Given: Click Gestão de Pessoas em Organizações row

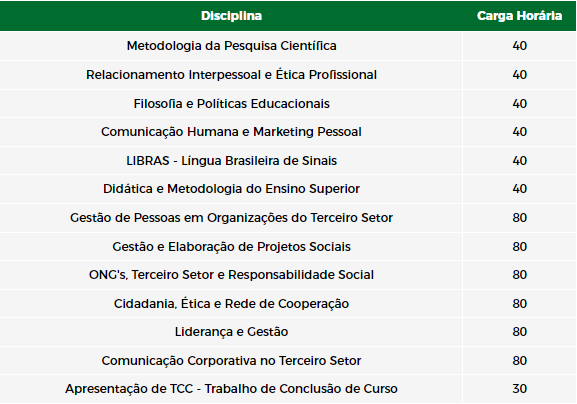Looking at the screenshot, I should point(288,218).
